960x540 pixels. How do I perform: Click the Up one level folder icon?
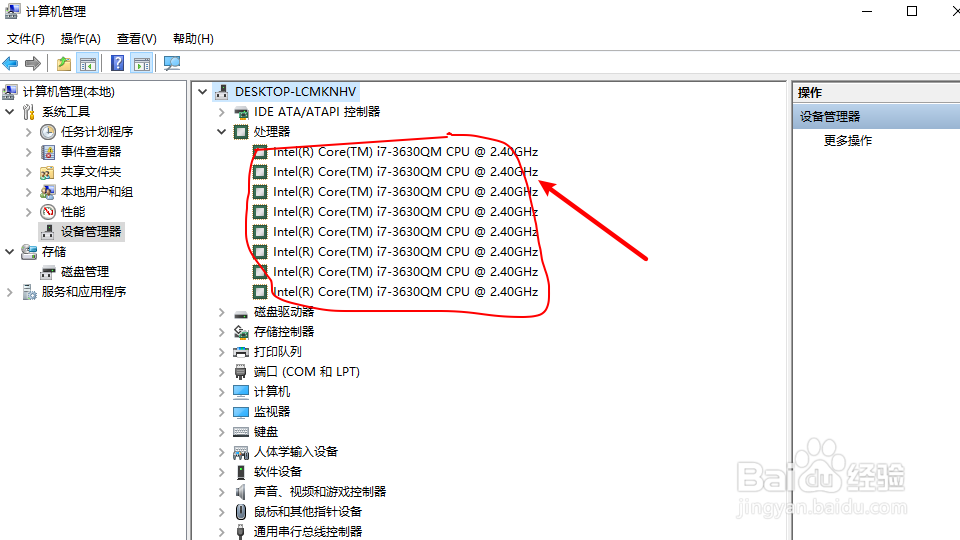pyautogui.click(x=64, y=63)
